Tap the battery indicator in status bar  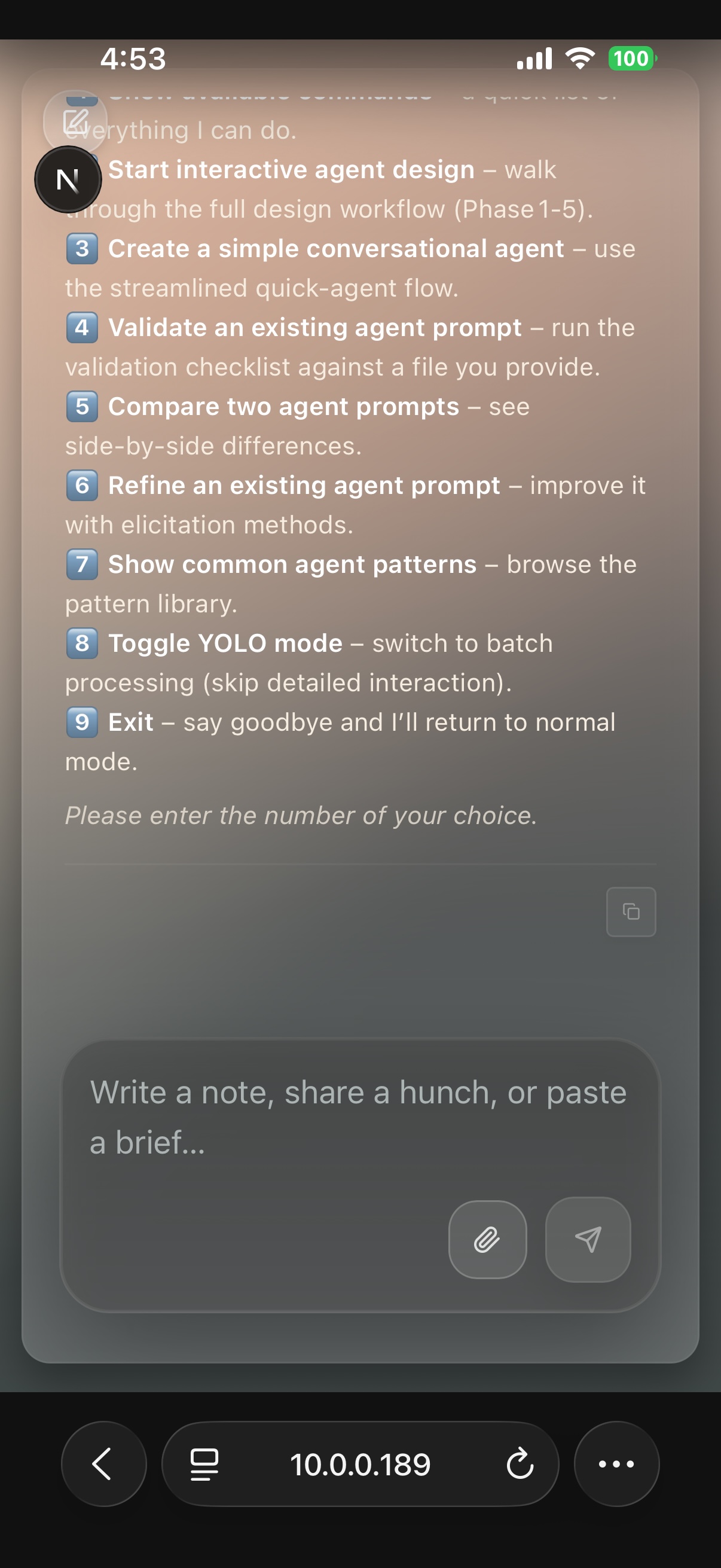pos(631,59)
